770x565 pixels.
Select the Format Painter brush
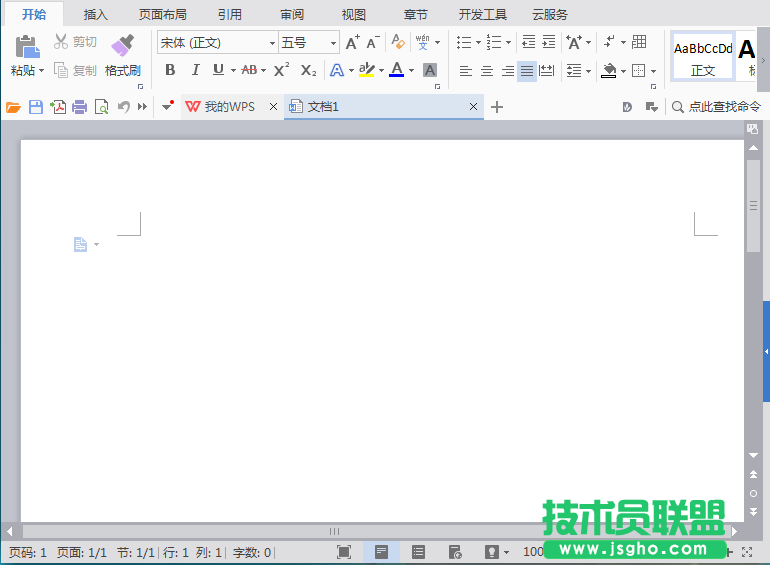(123, 45)
